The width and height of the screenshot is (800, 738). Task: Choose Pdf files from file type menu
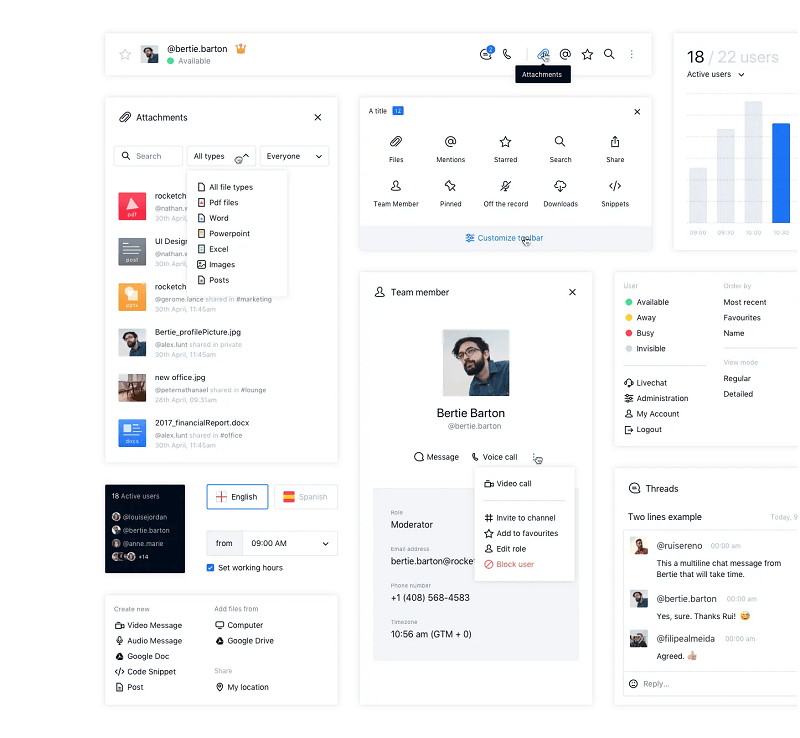[x=223, y=202]
